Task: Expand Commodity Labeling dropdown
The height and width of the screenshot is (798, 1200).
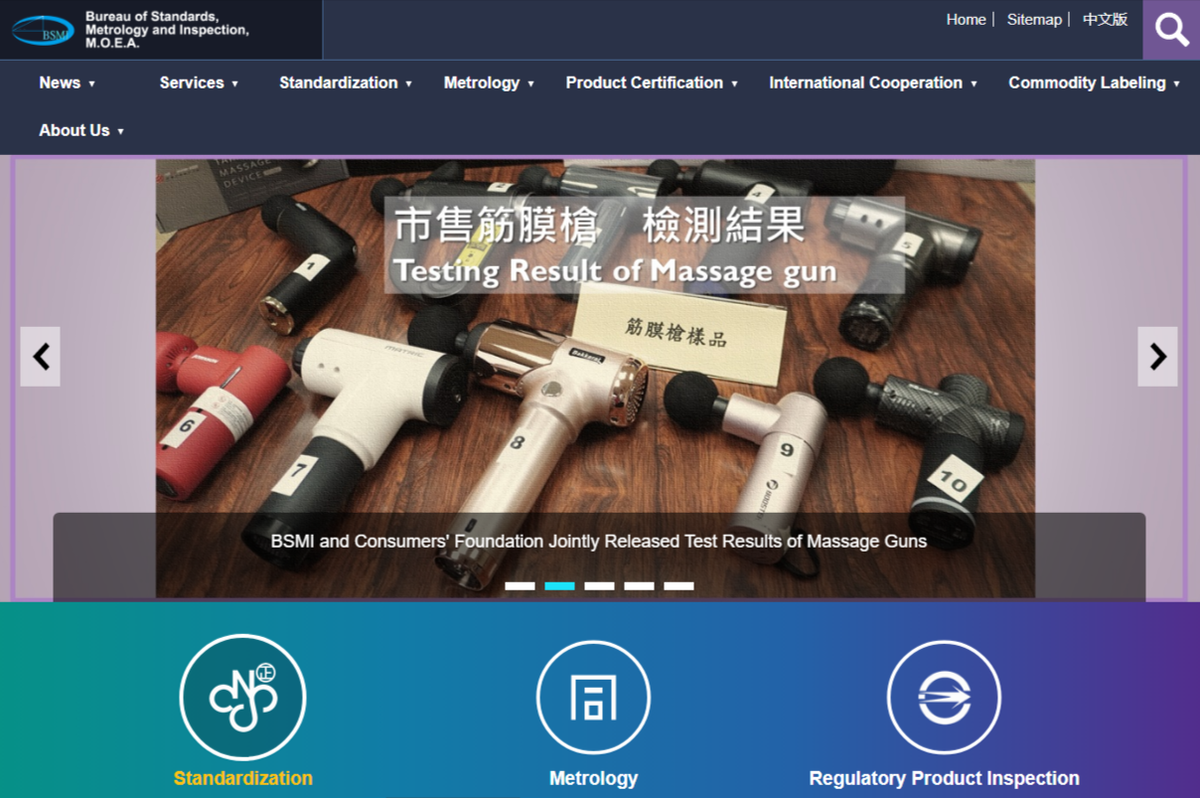Action: coord(1094,83)
